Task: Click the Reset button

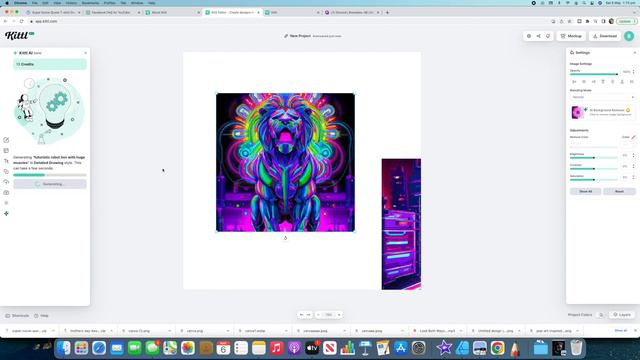Action: click(x=619, y=191)
